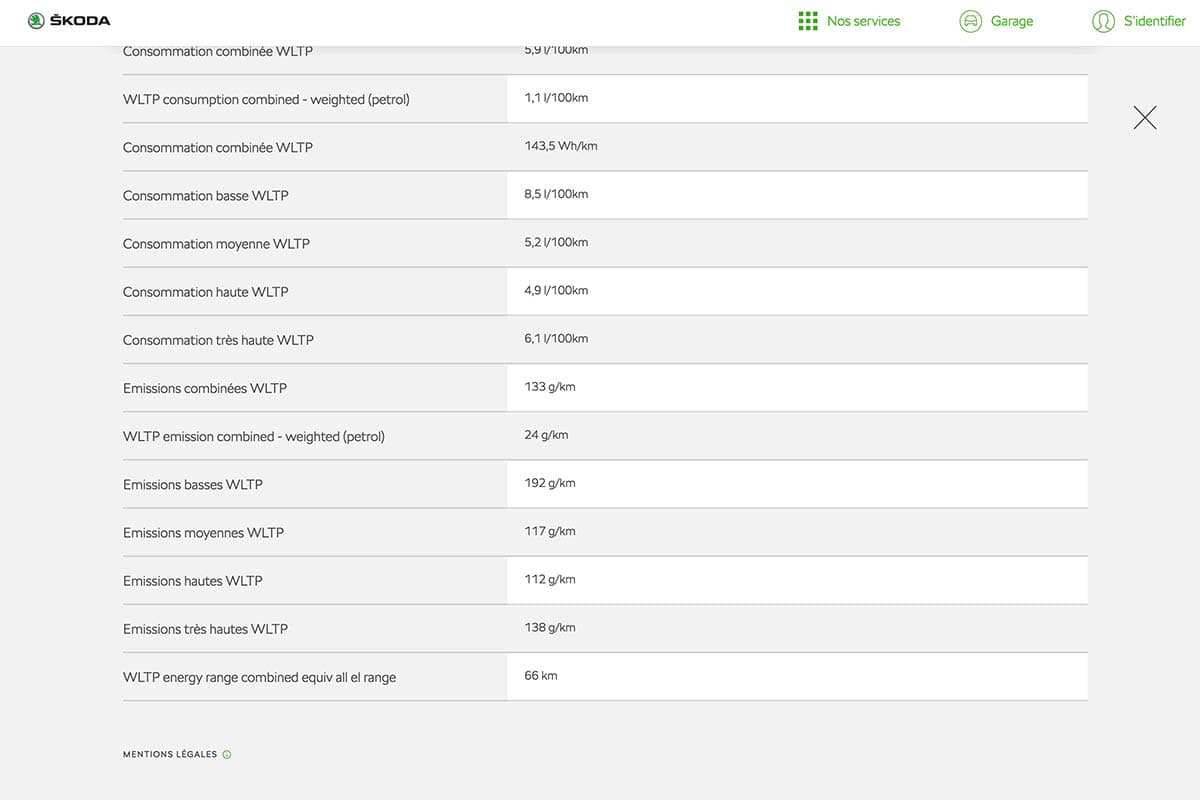Viewport: 1200px width, 800px height.
Task: Click the S'identifier user profile icon
Action: coord(1103,21)
